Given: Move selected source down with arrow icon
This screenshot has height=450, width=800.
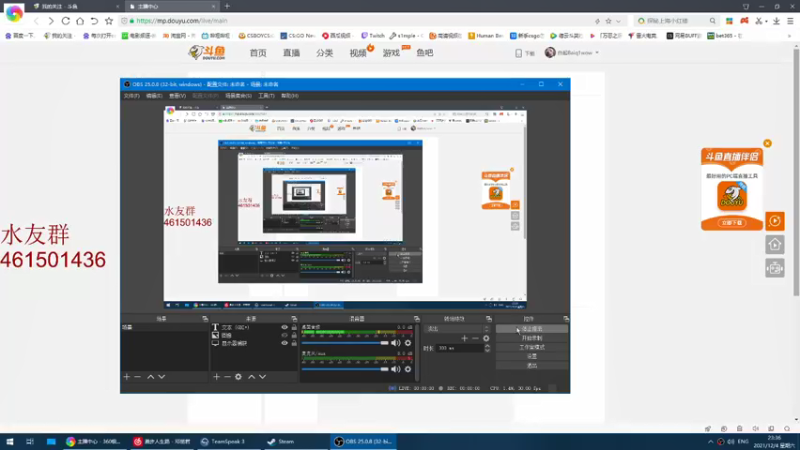Looking at the screenshot, I should [x=263, y=377].
